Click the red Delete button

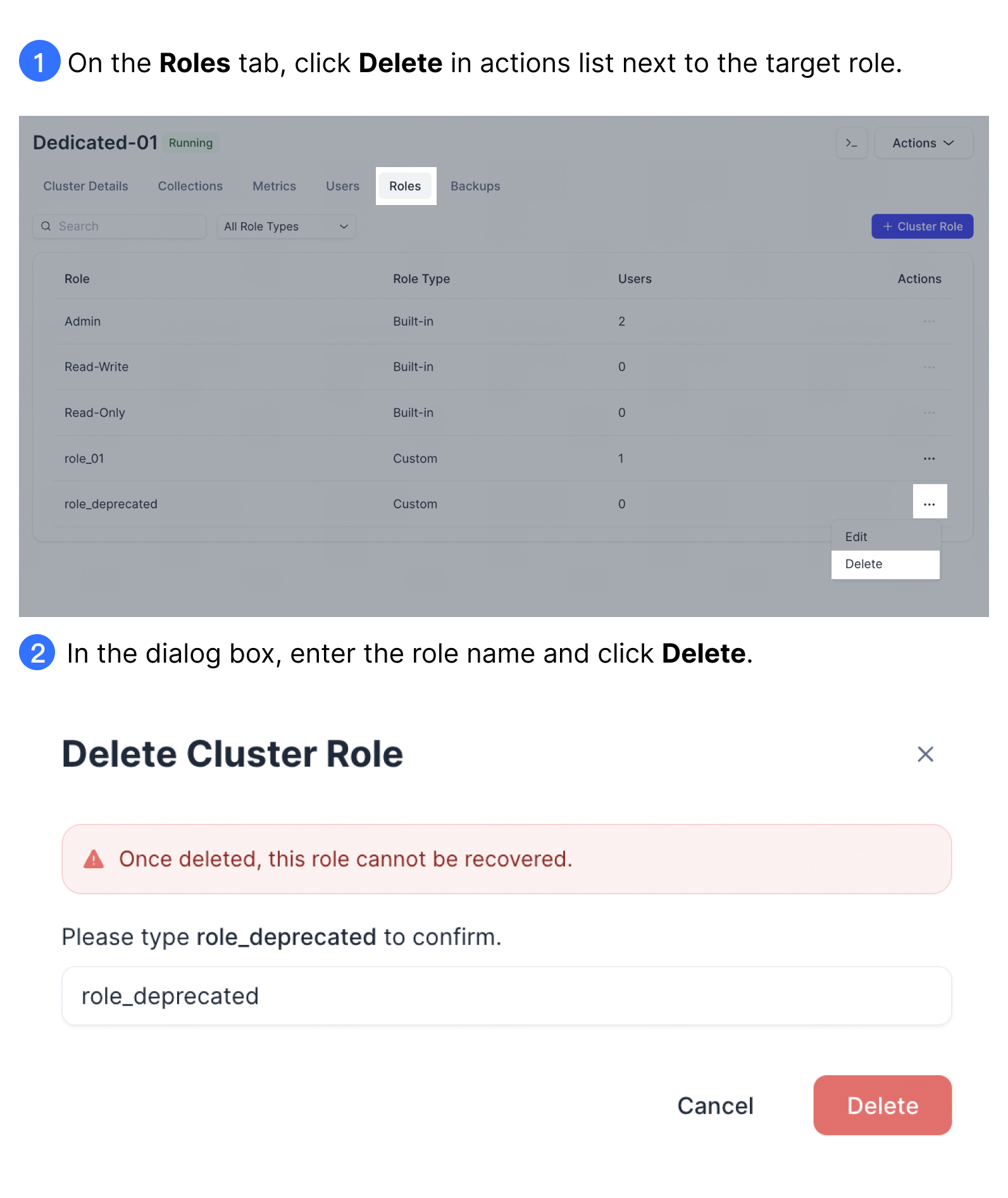(882, 1105)
